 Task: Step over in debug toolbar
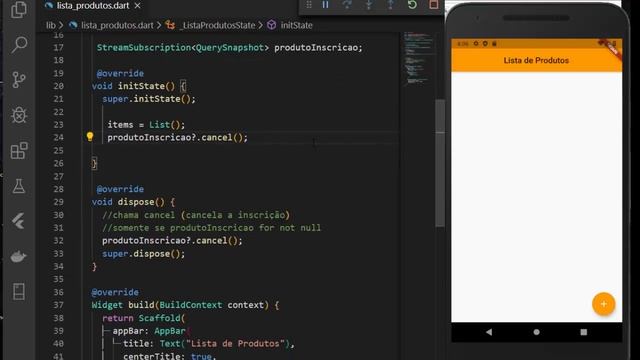tap(347, 5)
